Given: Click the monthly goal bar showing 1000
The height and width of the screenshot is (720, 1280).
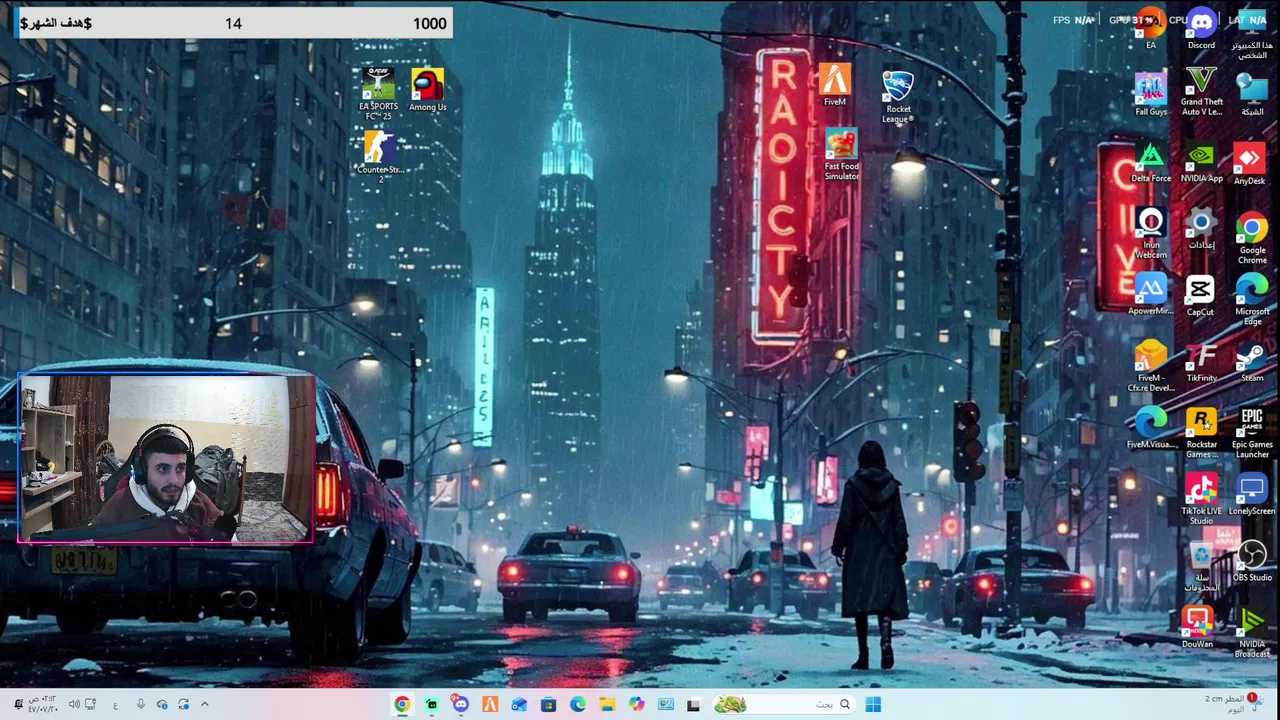Looking at the screenshot, I should point(233,23).
